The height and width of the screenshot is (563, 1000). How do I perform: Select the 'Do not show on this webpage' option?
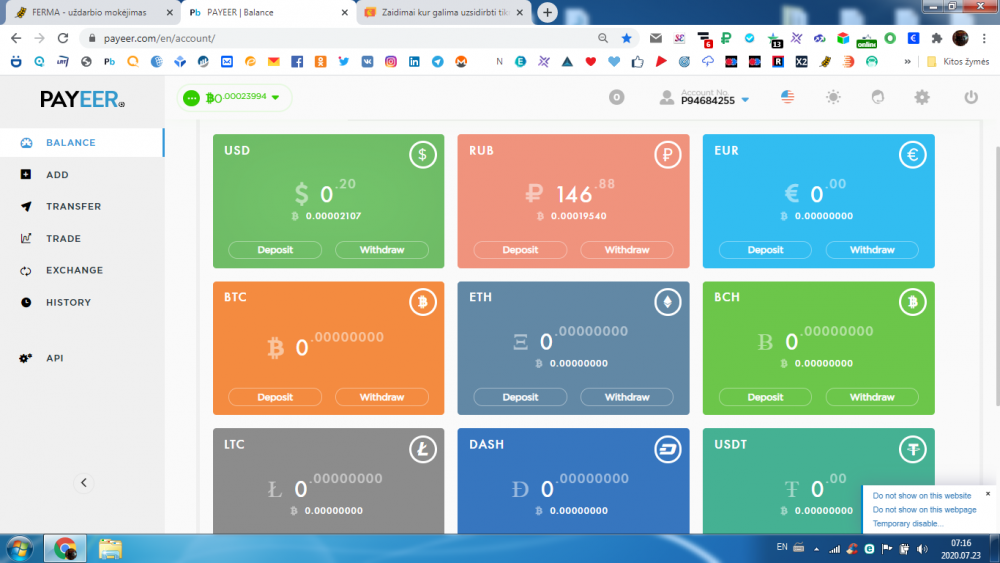click(924, 509)
